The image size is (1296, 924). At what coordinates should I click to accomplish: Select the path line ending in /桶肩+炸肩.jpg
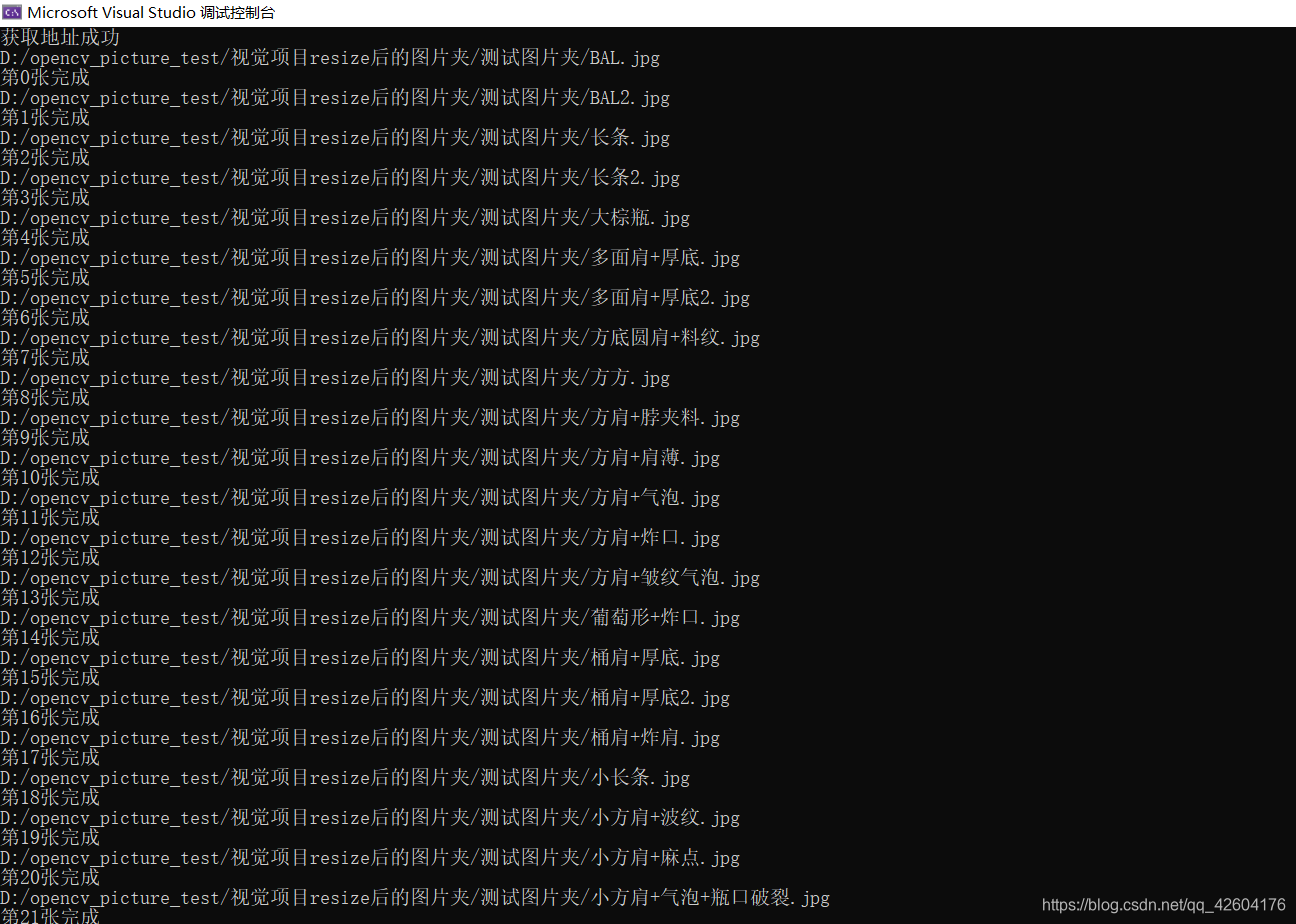pos(360,738)
